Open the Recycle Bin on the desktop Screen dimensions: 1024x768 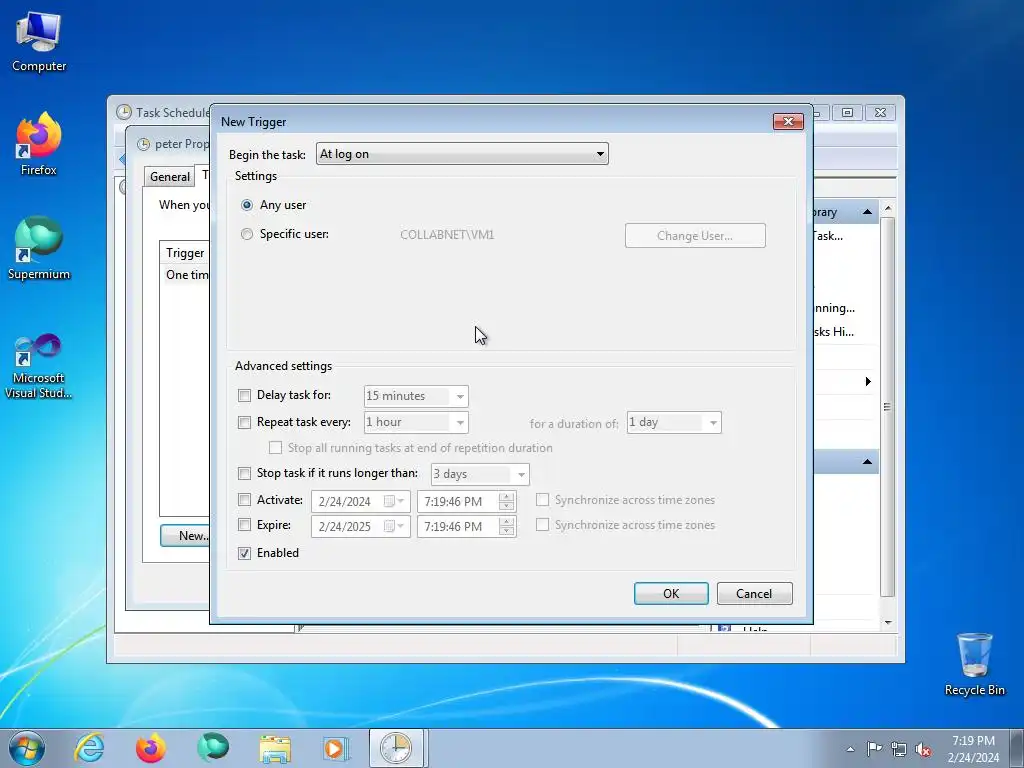point(974,664)
